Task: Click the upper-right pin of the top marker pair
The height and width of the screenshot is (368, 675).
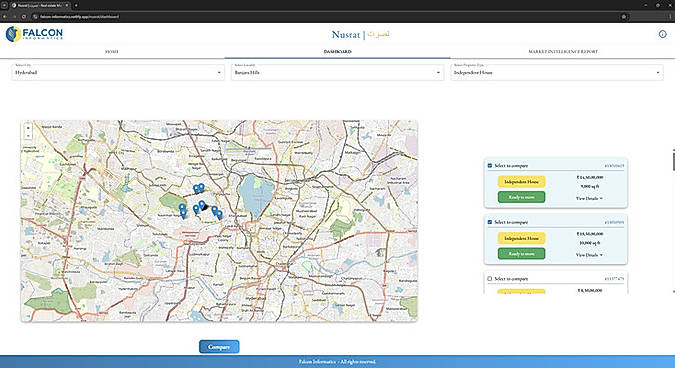Action: click(x=201, y=187)
